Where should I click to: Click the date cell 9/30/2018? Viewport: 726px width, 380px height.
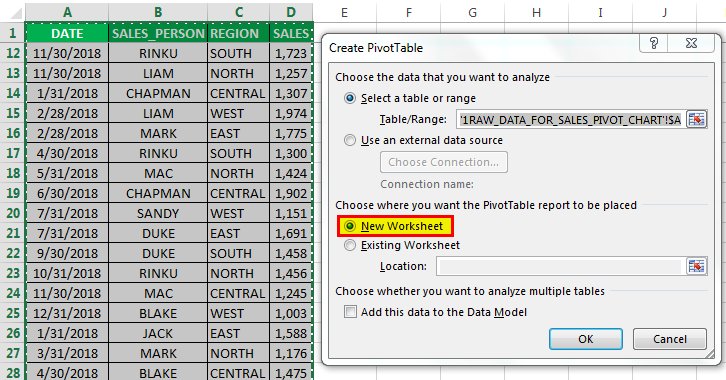[x=67, y=253]
